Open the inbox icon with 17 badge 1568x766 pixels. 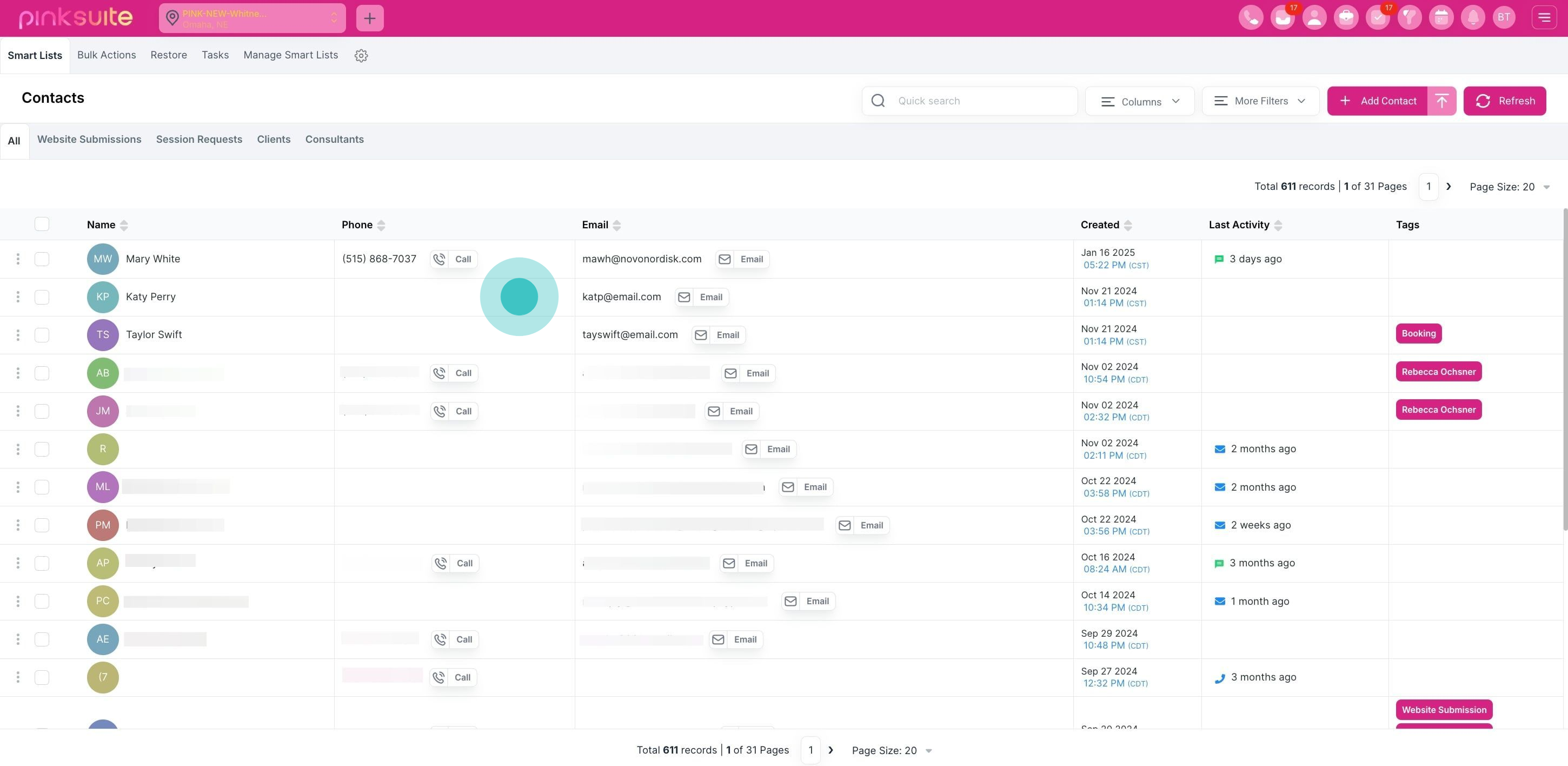tap(1282, 18)
